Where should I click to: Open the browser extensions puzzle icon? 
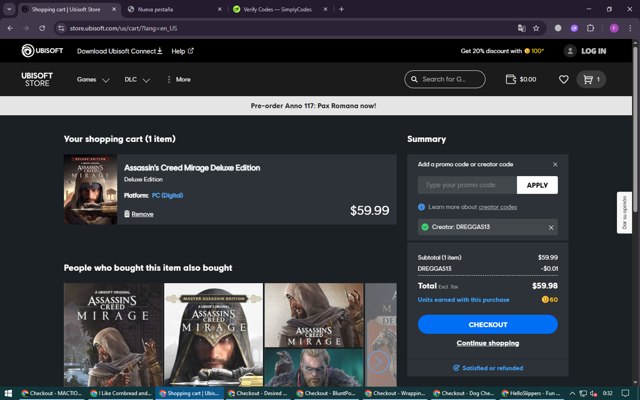590,28
